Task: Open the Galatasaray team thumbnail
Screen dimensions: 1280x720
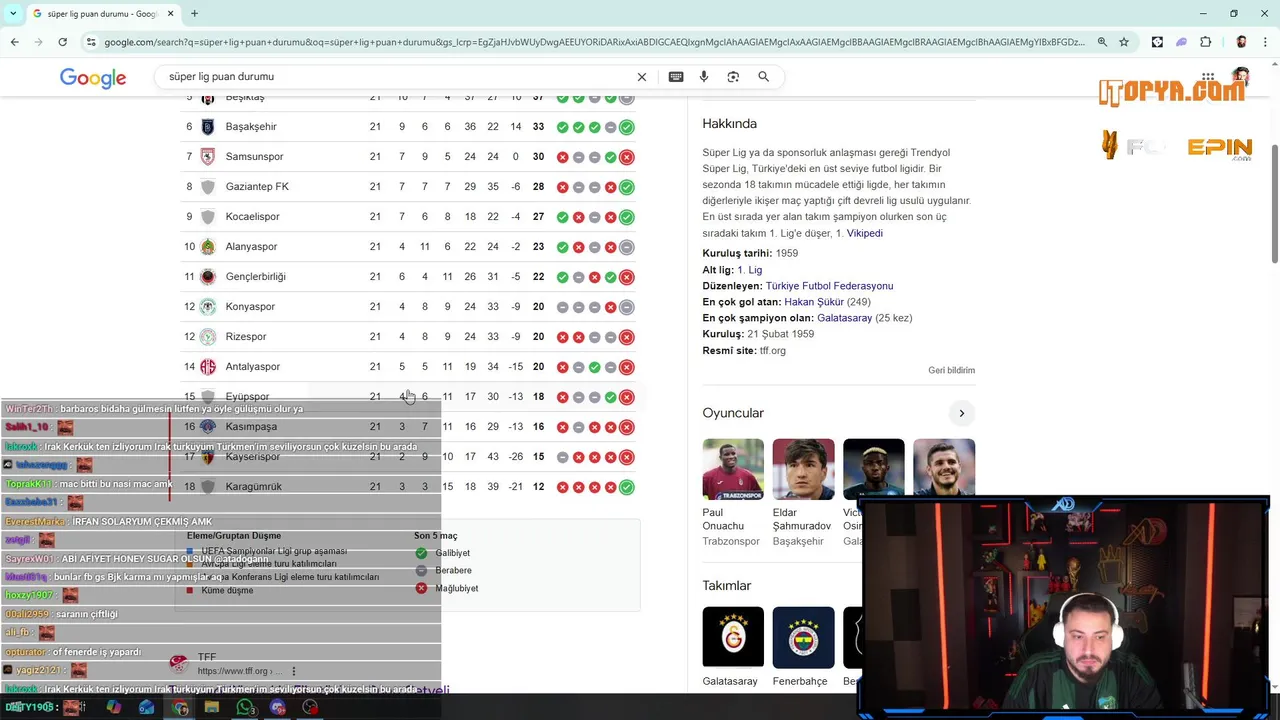Action: (732, 637)
